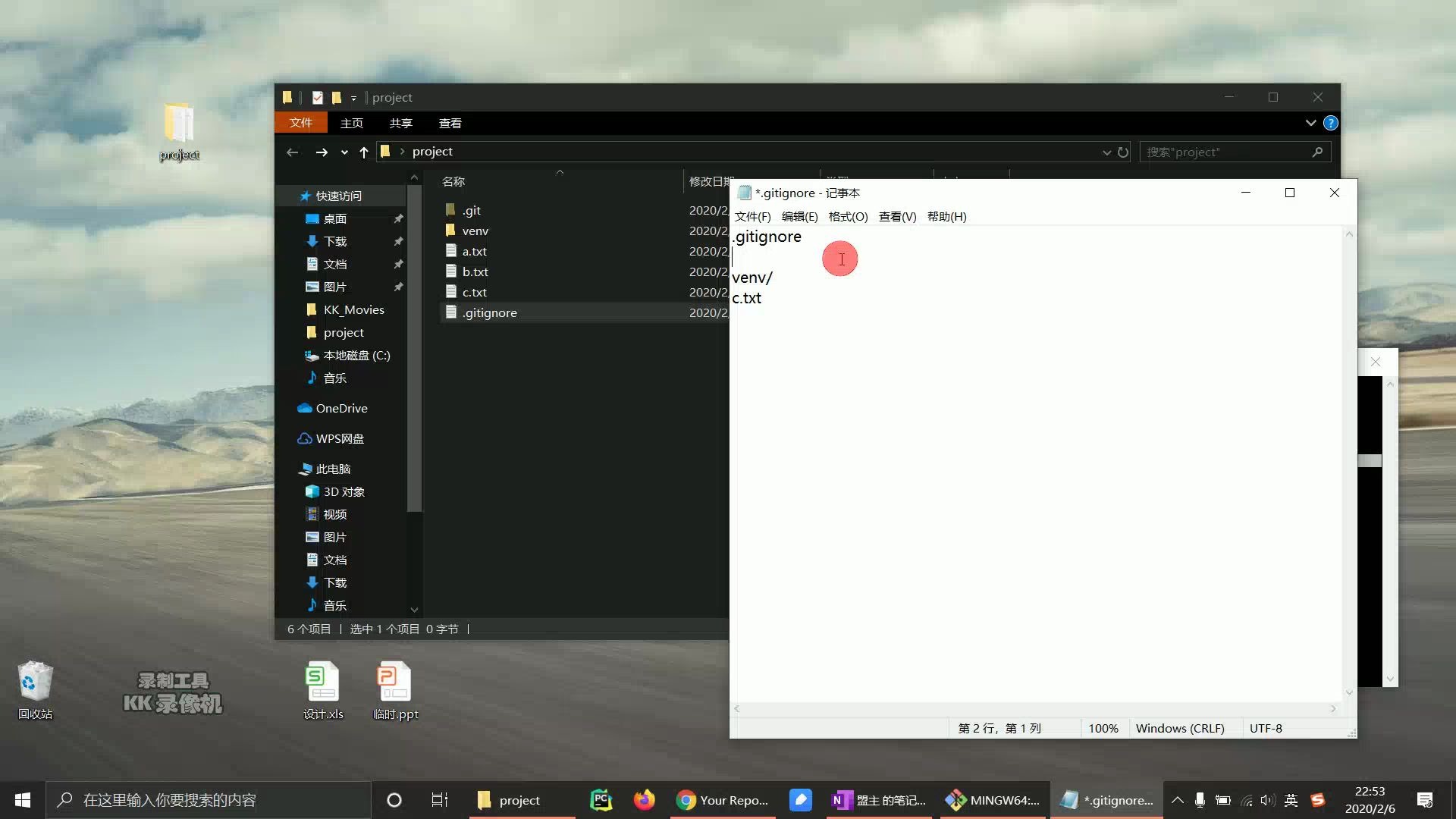
Task: Select the venv folder in file list
Action: (x=475, y=231)
